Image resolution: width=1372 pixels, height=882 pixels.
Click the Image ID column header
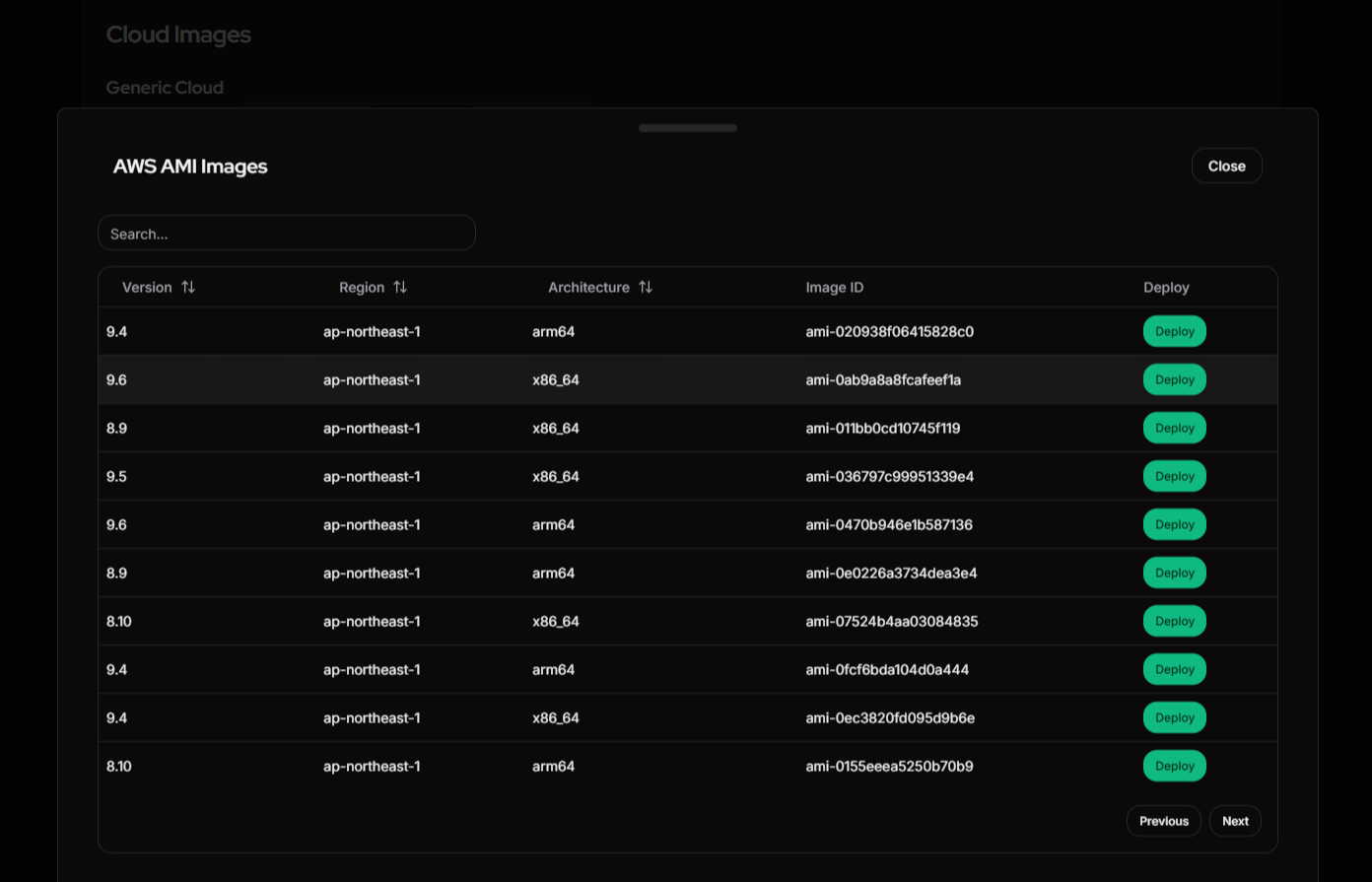[x=834, y=288]
